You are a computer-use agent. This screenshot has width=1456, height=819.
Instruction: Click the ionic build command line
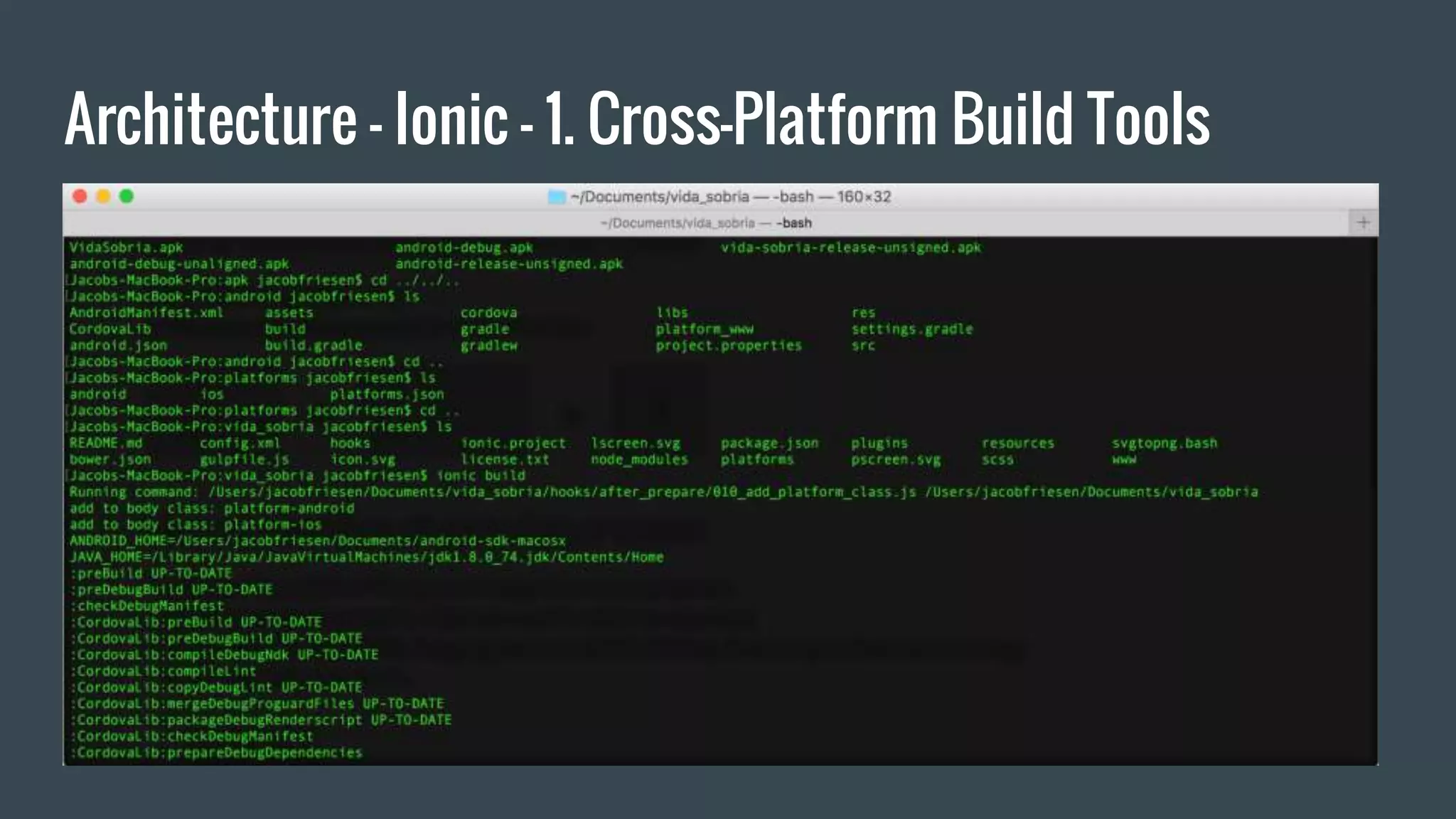click(297, 476)
